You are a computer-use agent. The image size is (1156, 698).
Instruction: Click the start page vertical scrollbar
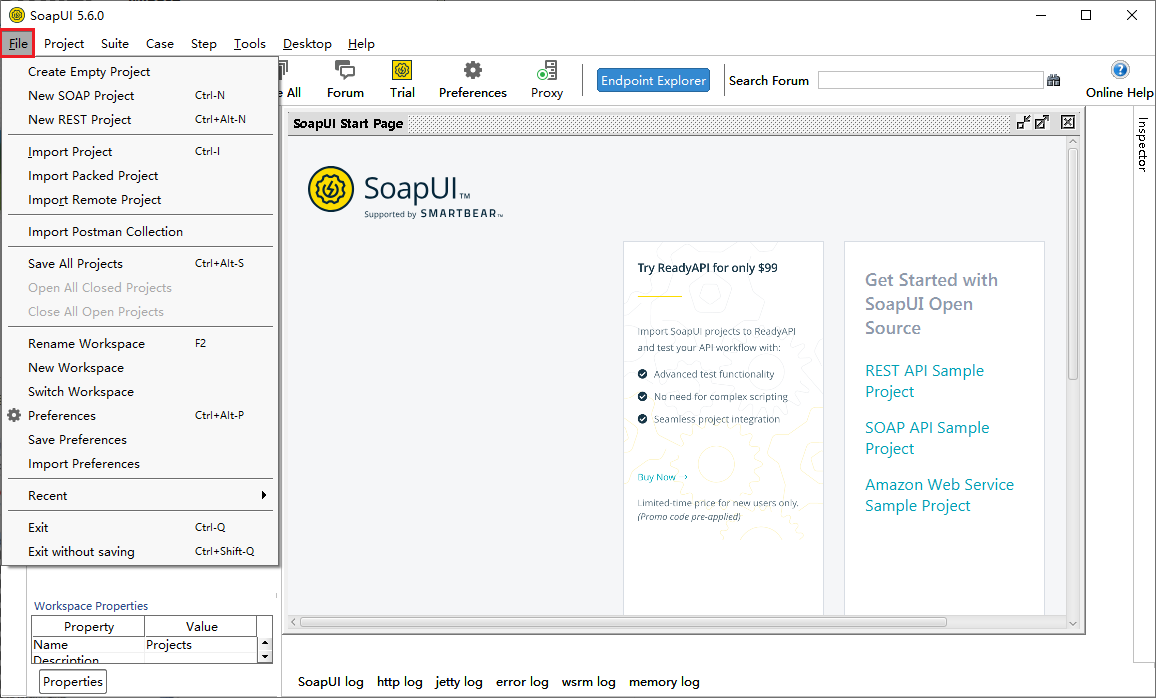[1073, 264]
